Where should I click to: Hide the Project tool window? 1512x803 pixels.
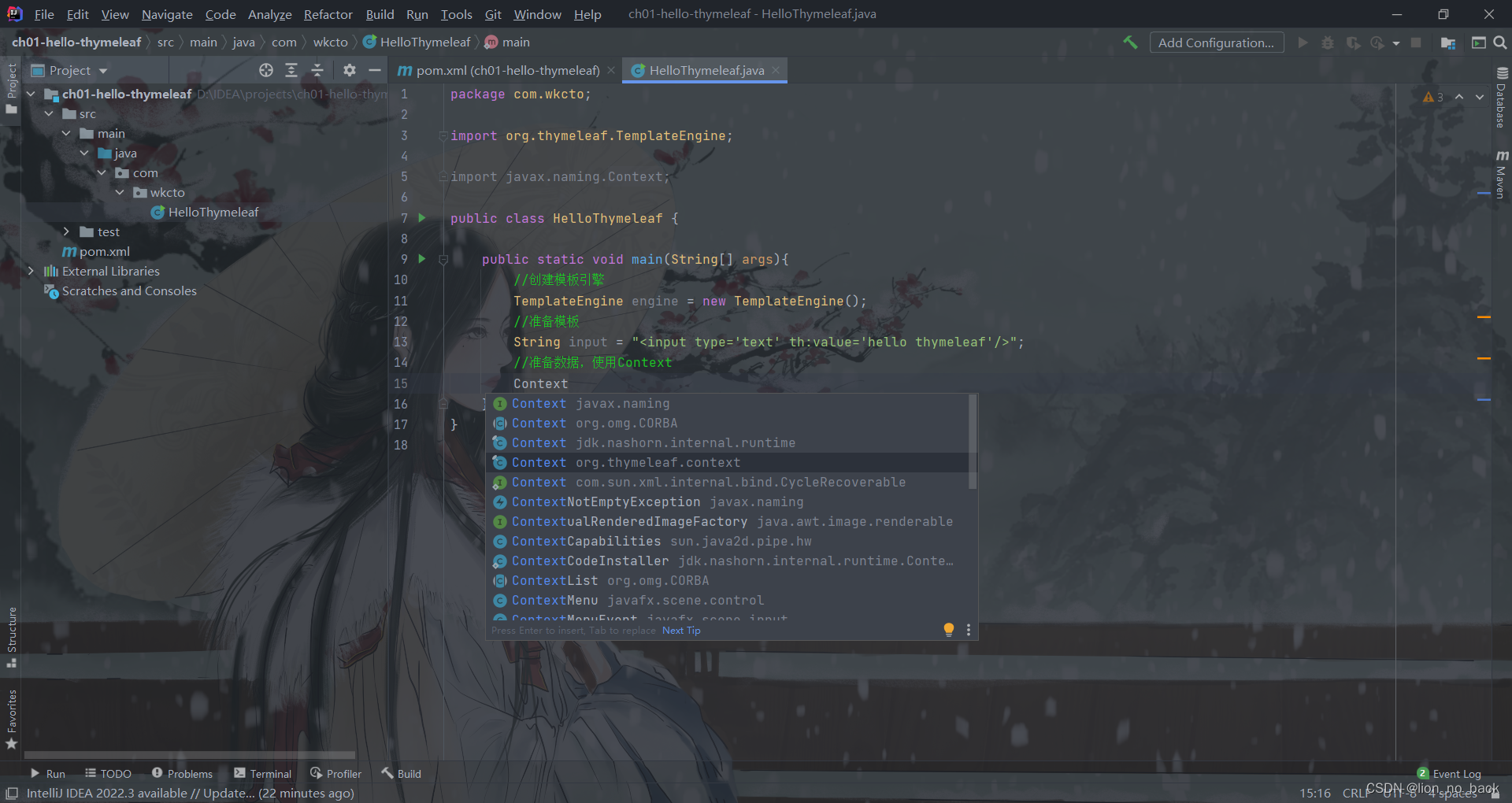375,70
